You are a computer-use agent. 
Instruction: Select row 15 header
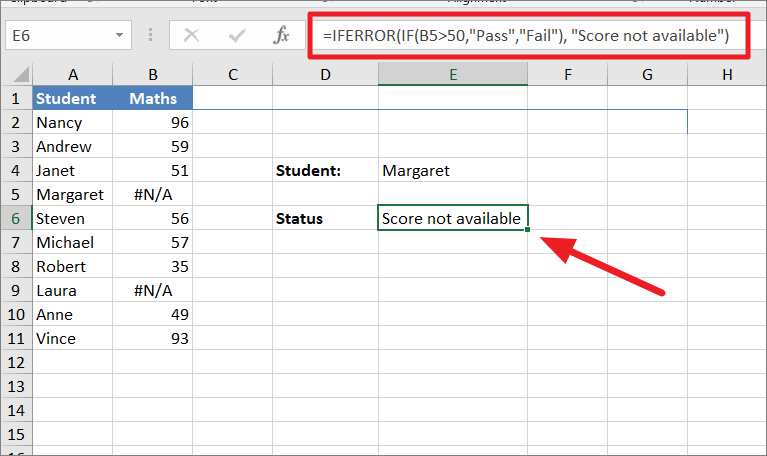(16, 434)
